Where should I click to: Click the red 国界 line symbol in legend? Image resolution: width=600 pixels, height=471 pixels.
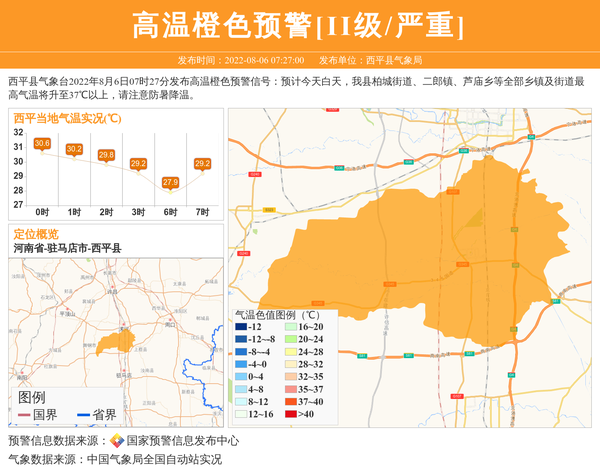click(x=22, y=415)
